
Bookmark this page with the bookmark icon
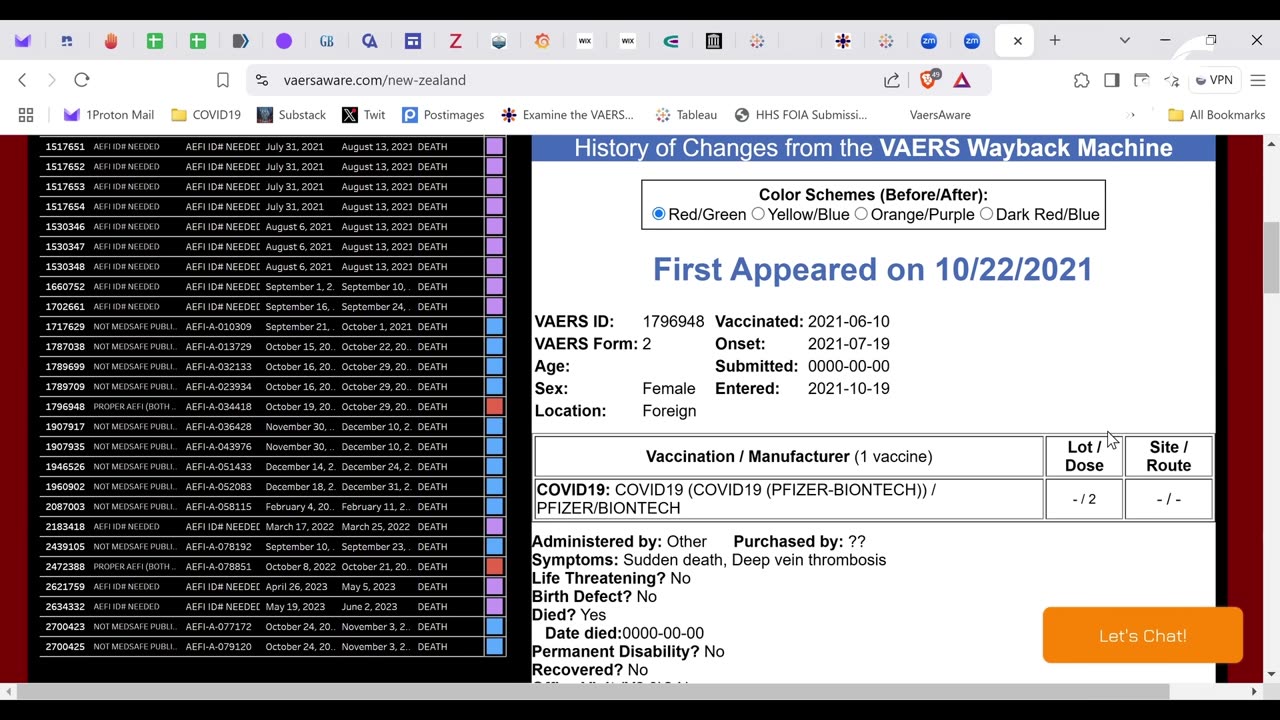coord(223,80)
